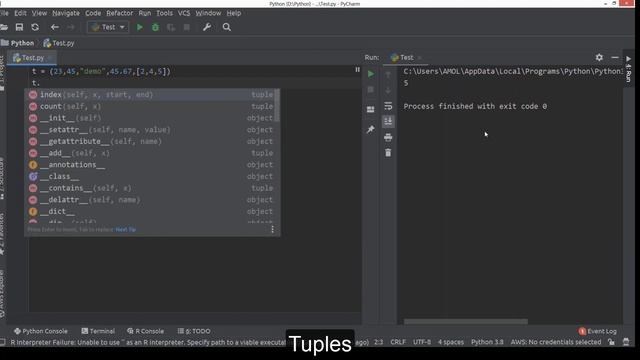This screenshot has height=360, width=640.
Task: Open the R Console tool window
Action: point(145,331)
